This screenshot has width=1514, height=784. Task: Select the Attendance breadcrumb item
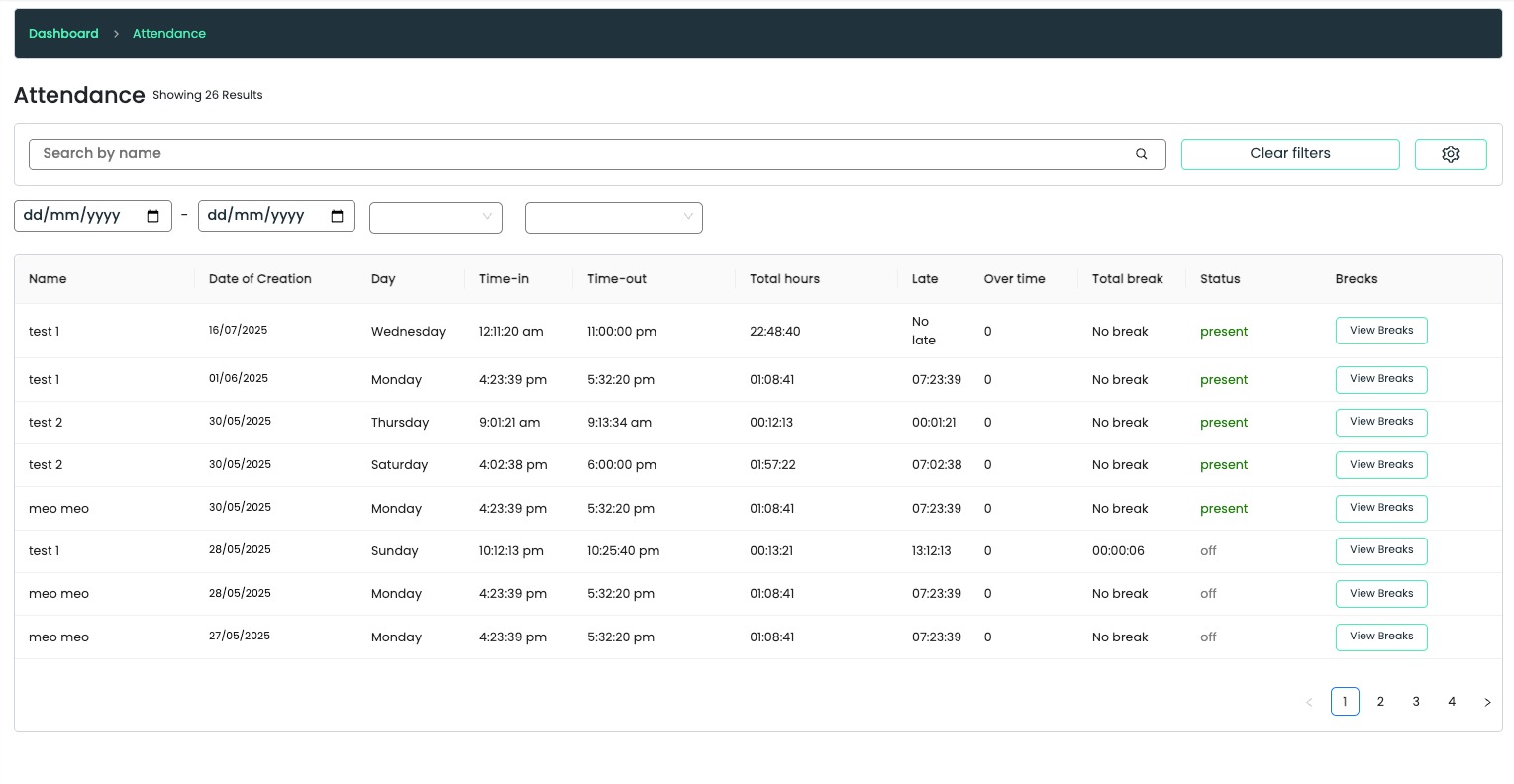168,33
